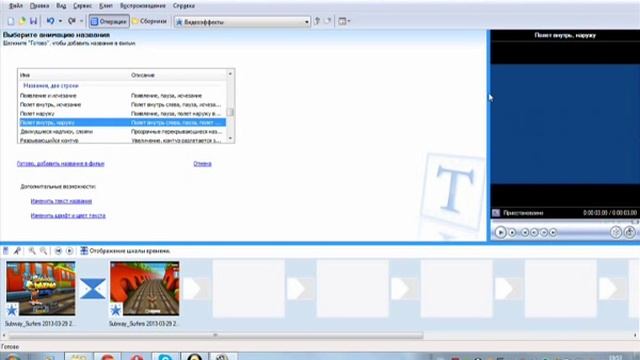
Task: Toggle the Операции tasks pane button
Action: (109, 21)
